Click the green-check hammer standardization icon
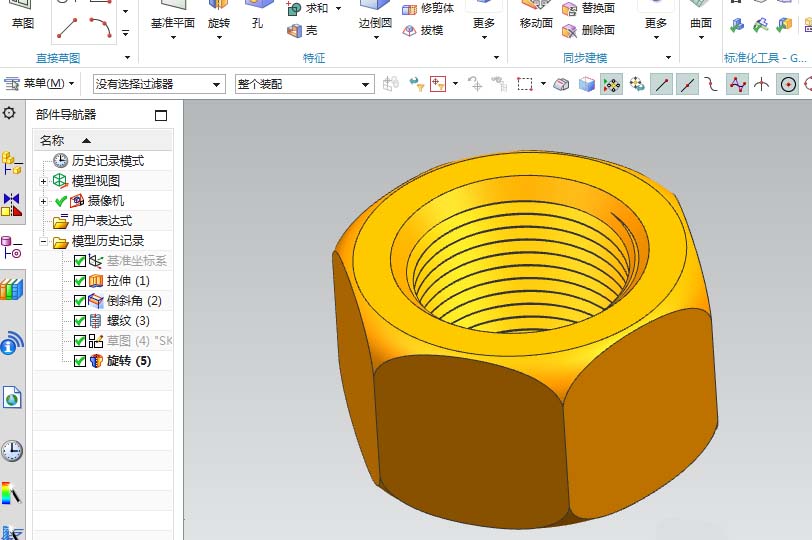812x540 pixels. (760, 24)
